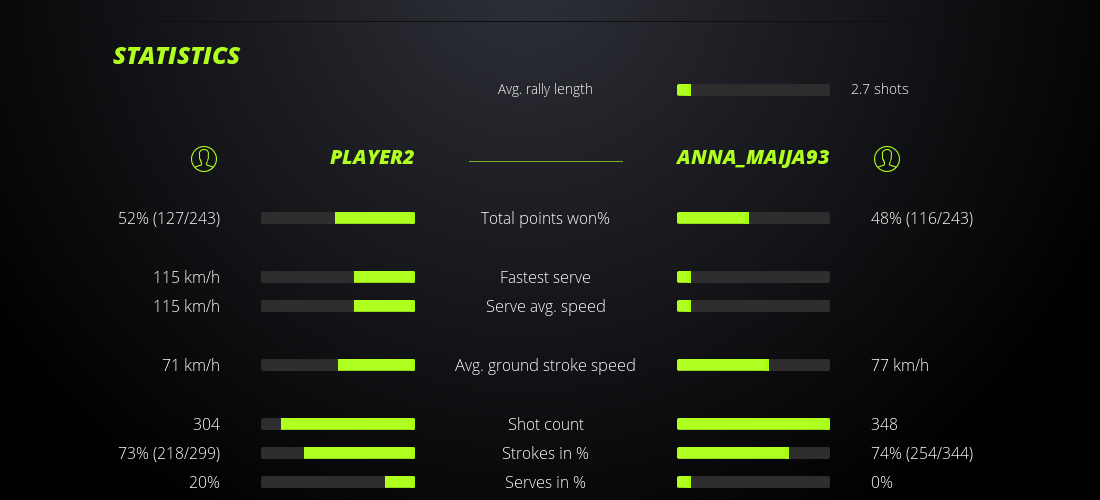Image resolution: width=1100 pixels, height=500 pixels.
Task: Click ANNA_MAIJA93's Total points won bar
Action: (x=753, y=218)
